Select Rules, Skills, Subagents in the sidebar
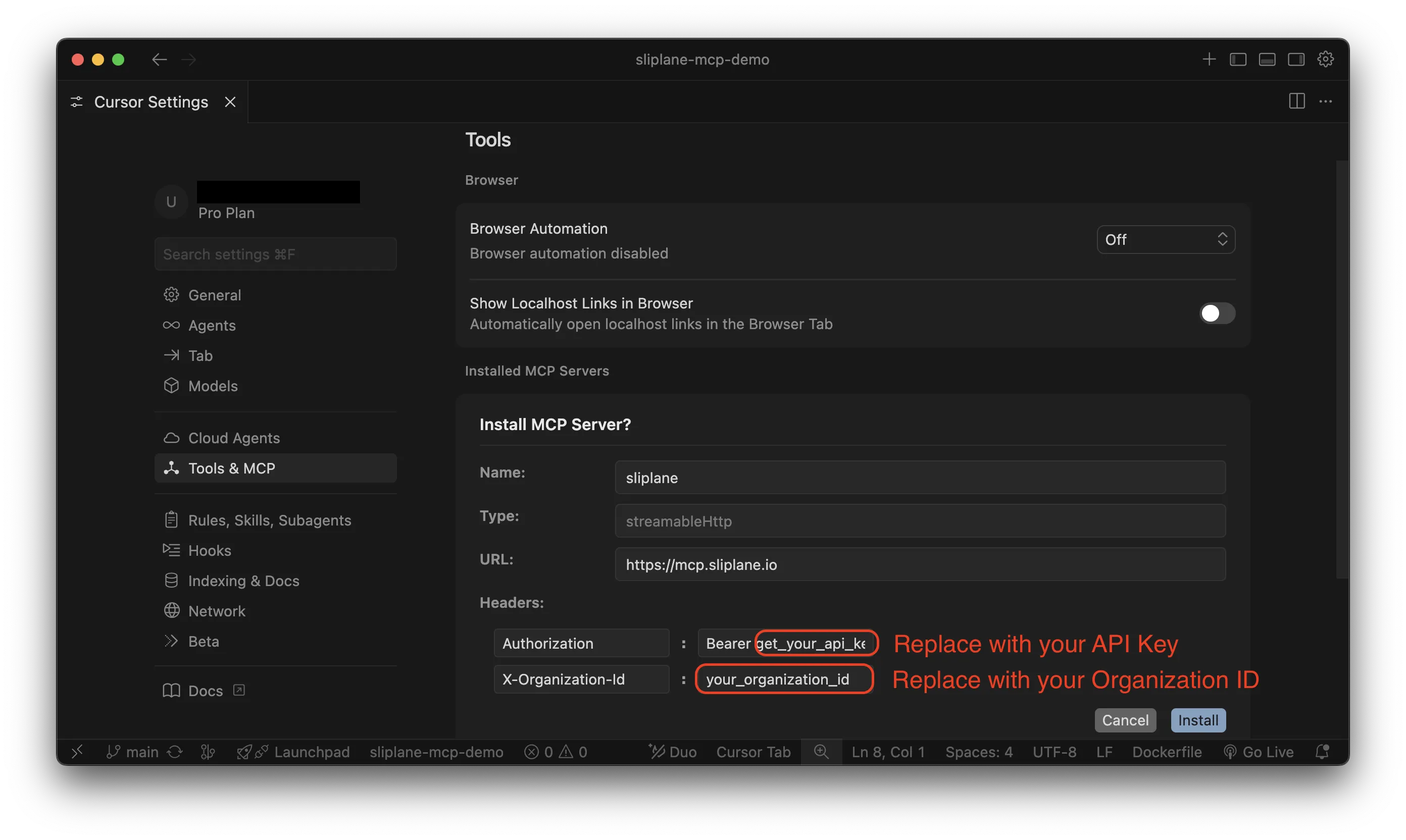 (x=270, y=520)
